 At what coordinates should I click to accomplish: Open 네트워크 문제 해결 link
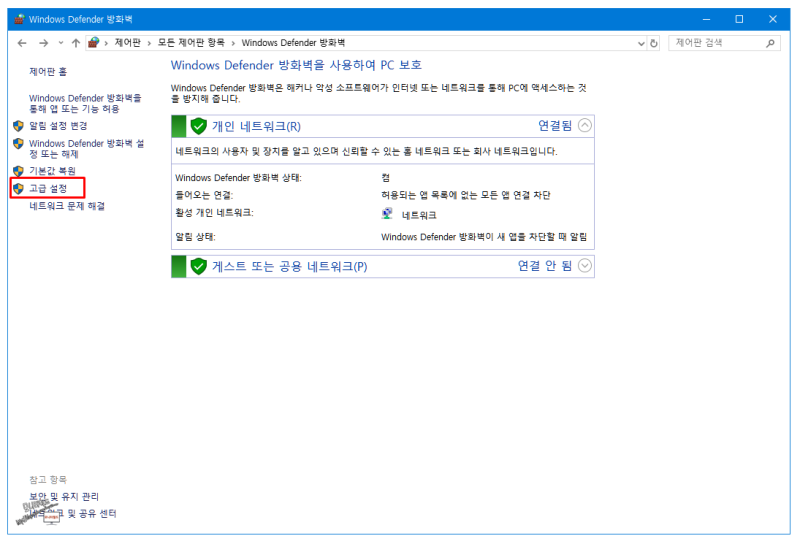tap(67, 206)
